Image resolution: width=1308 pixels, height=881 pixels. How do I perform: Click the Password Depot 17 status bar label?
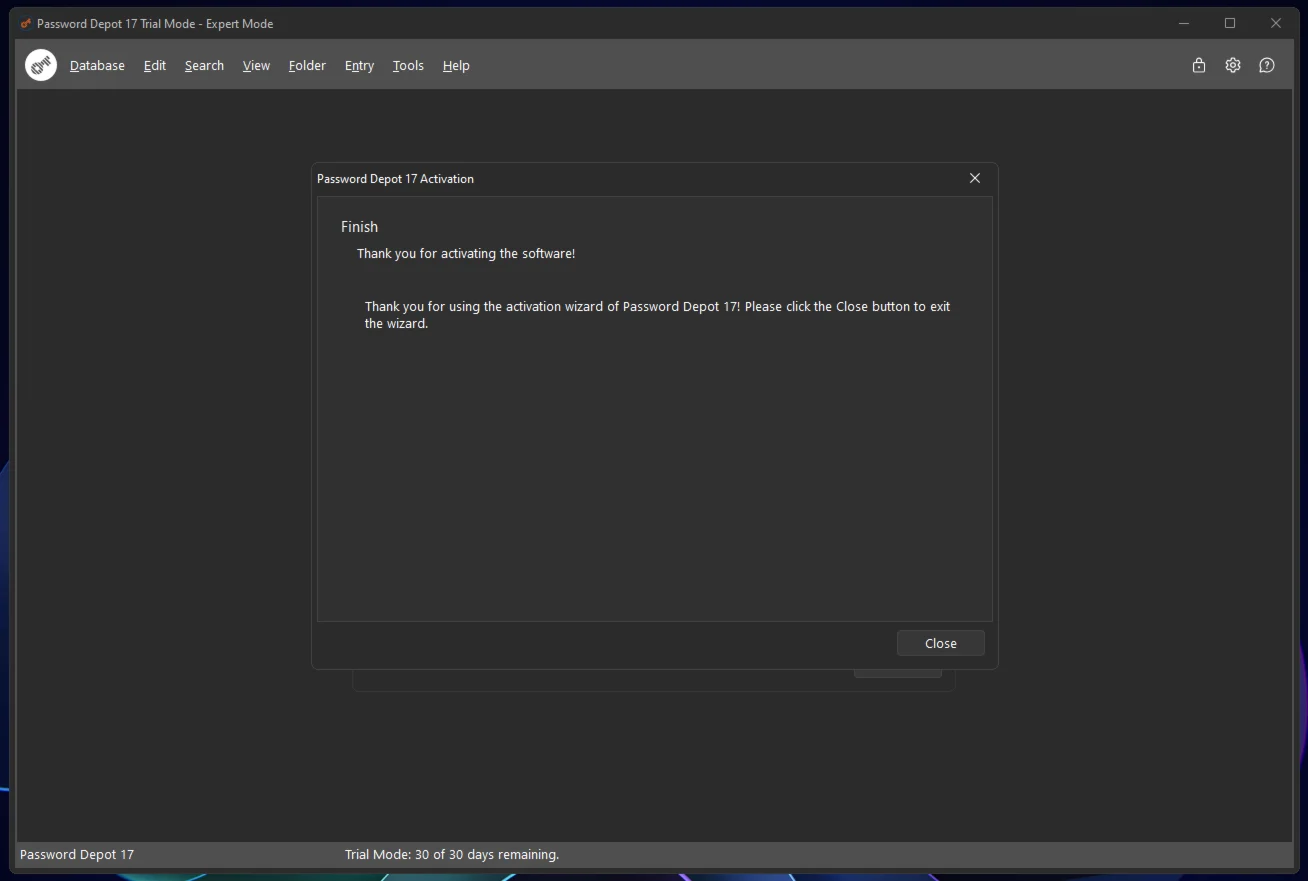point(77,854)
